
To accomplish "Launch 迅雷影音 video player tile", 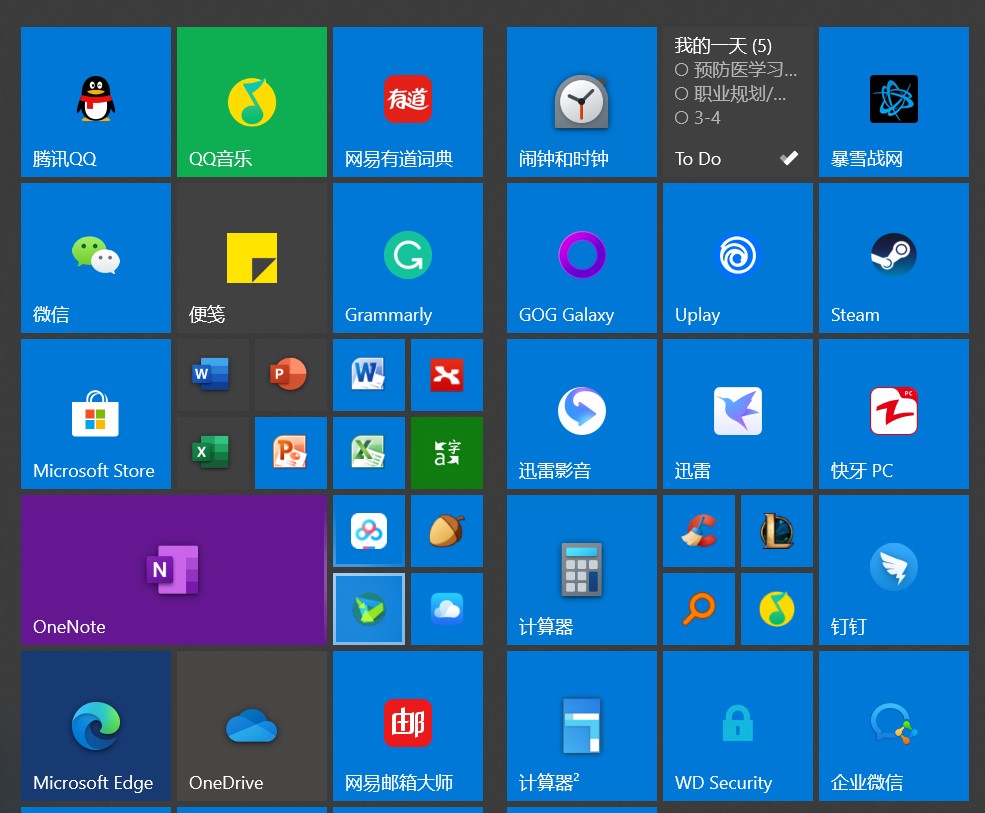I will tap(582, 414).
